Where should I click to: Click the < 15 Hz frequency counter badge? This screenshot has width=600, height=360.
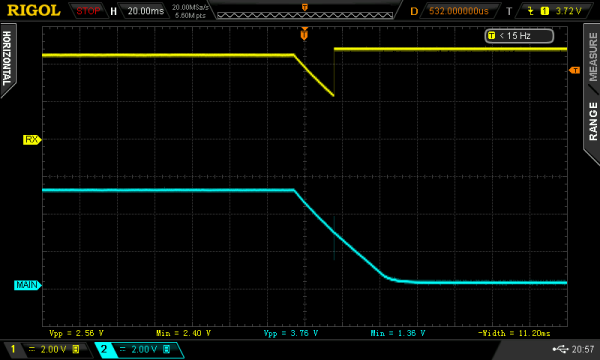519,36
